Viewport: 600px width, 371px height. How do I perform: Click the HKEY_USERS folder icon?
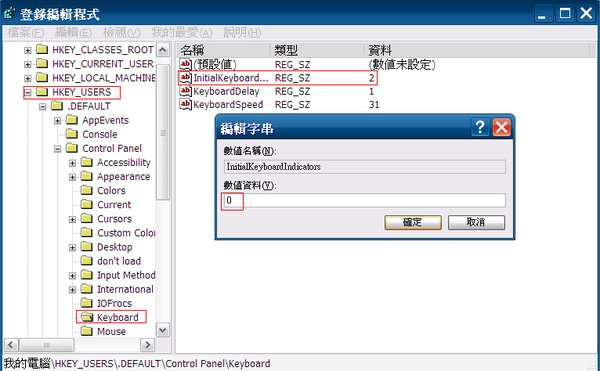coord(42,92)
